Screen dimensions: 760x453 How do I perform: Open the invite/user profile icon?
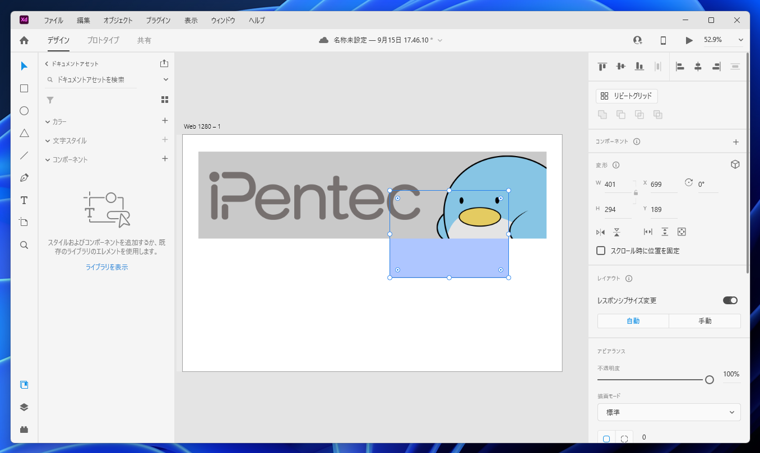pos(637,40)
